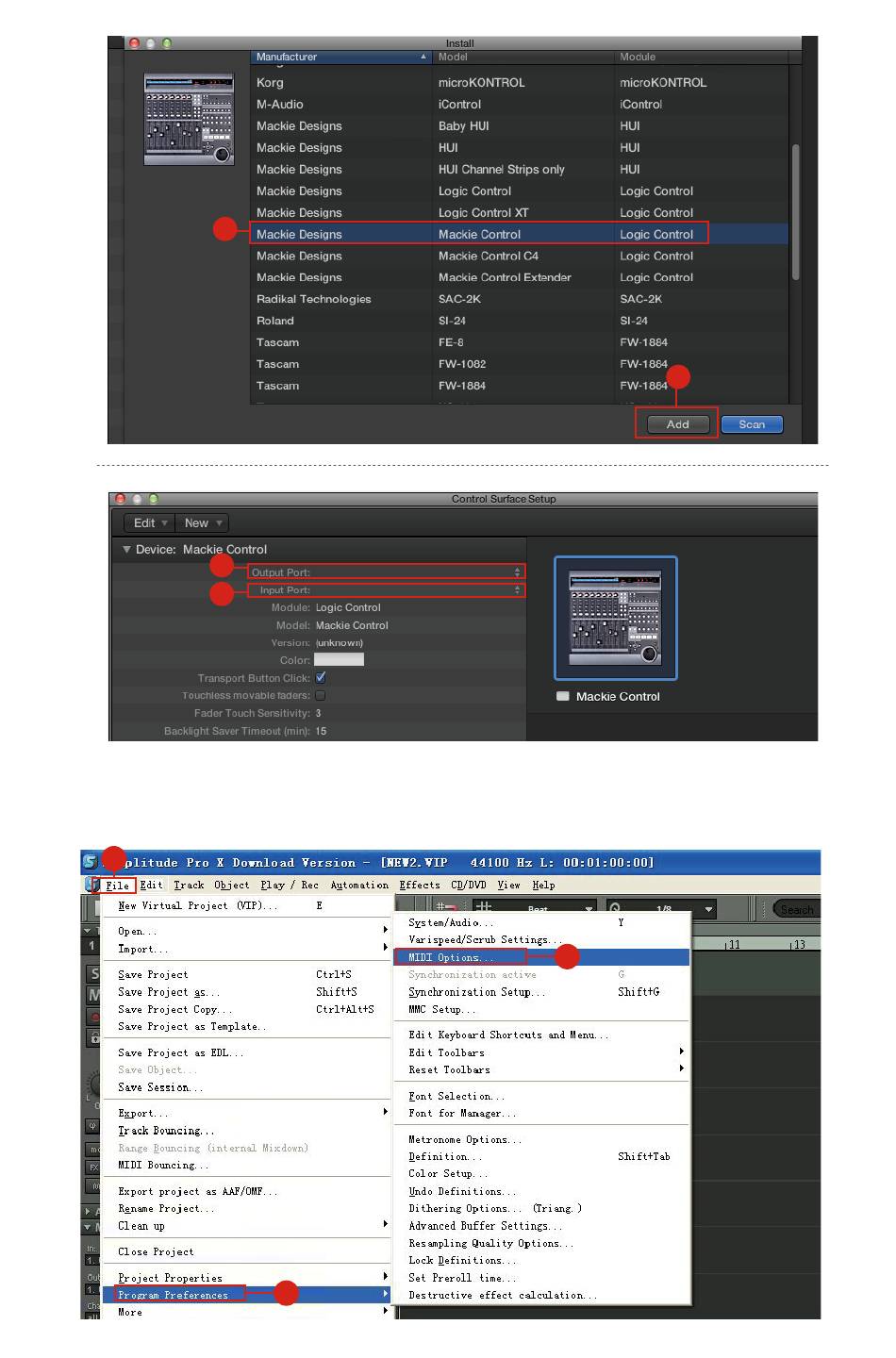The width and height of the screenshot is (896, 1358).
Task: Open the View menu in Samplitude
Action: [509, 886]
